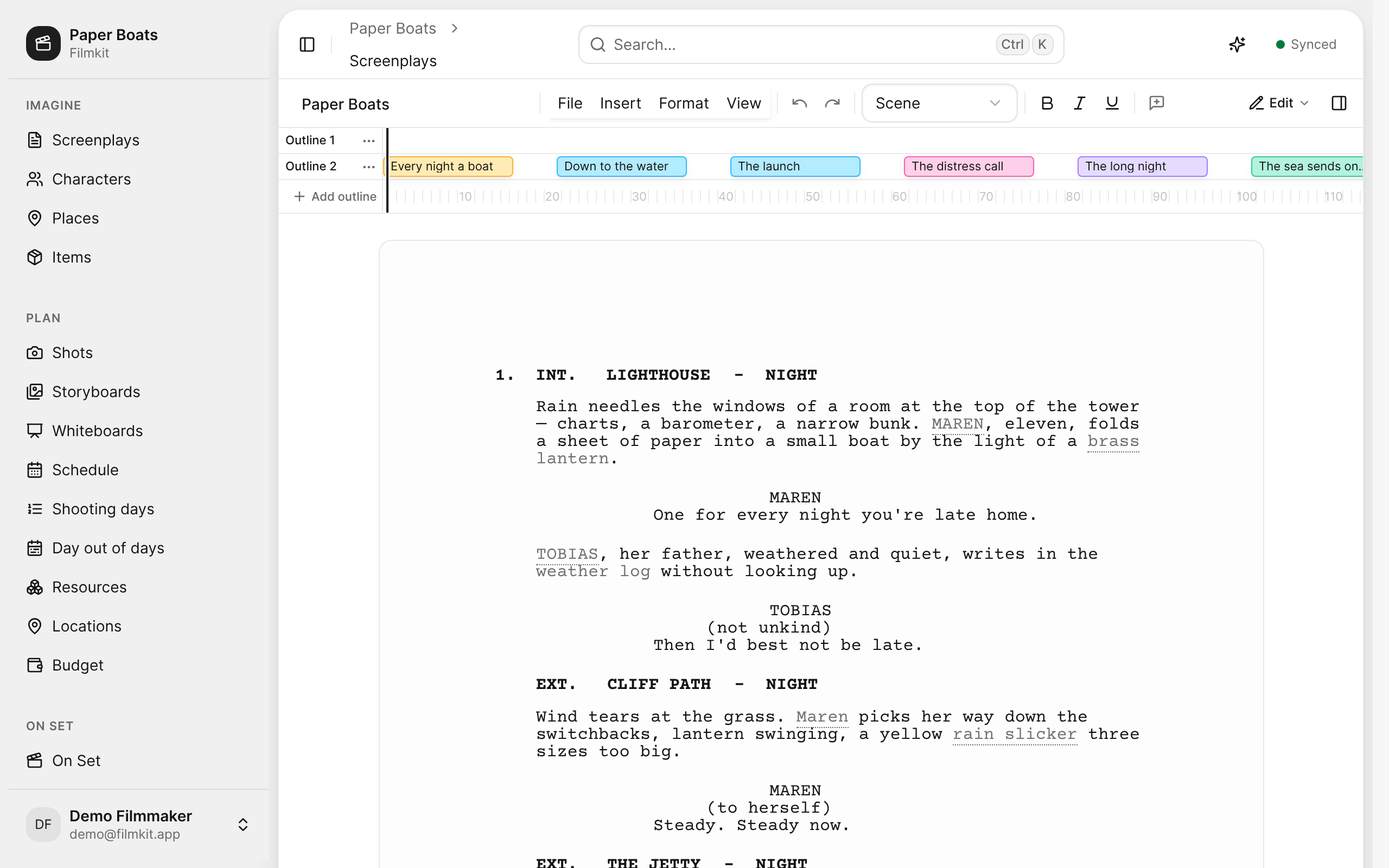Click the Synced status indicator
Viewport: 1389px width, 868px height.
tap(1306, 44)
